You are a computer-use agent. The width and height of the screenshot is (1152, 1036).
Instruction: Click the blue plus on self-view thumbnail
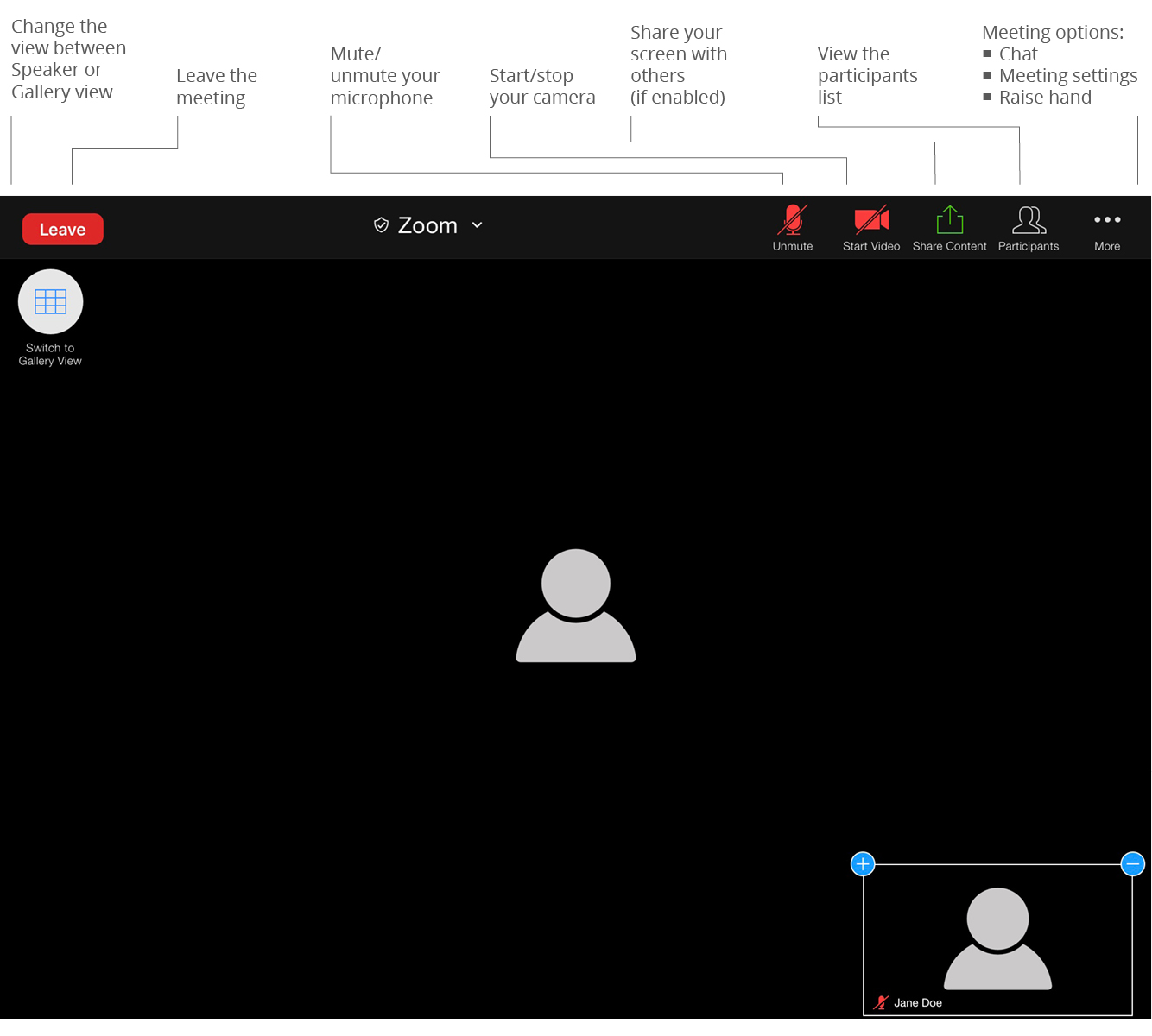[863, 864]
